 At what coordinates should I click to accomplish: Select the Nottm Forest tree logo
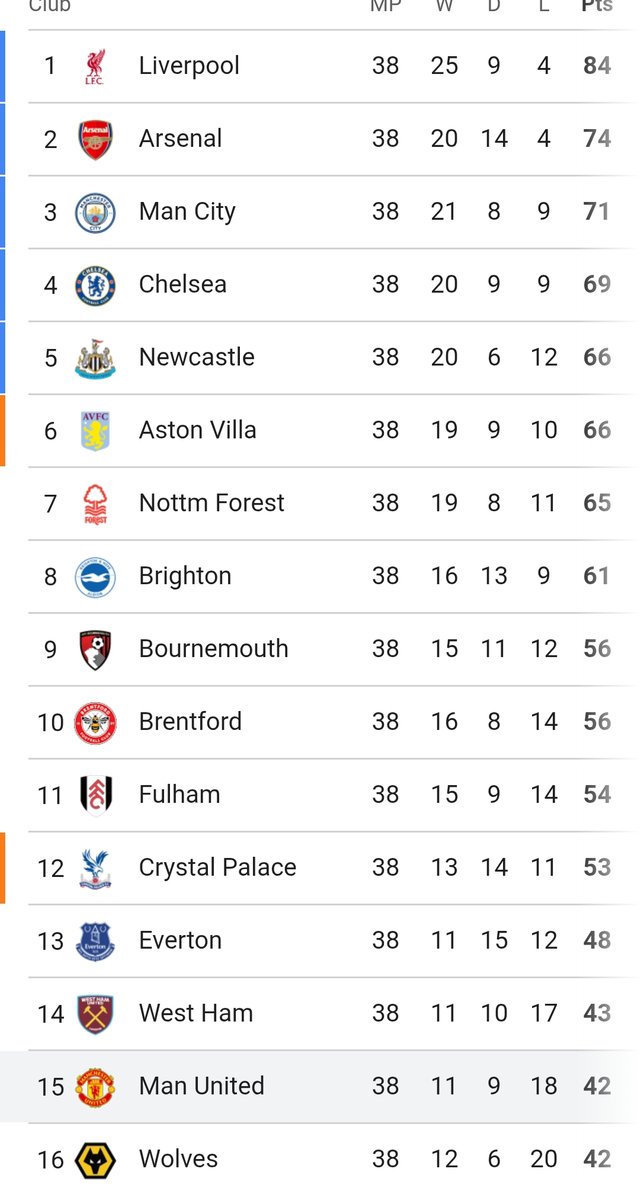pos(95,504)
